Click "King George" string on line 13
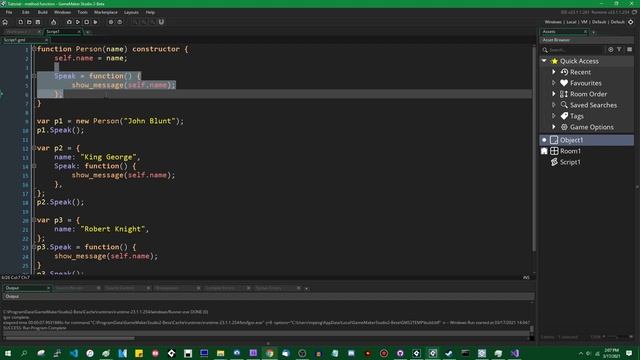This screenshot has height=360, width=640. pos(109,157)
